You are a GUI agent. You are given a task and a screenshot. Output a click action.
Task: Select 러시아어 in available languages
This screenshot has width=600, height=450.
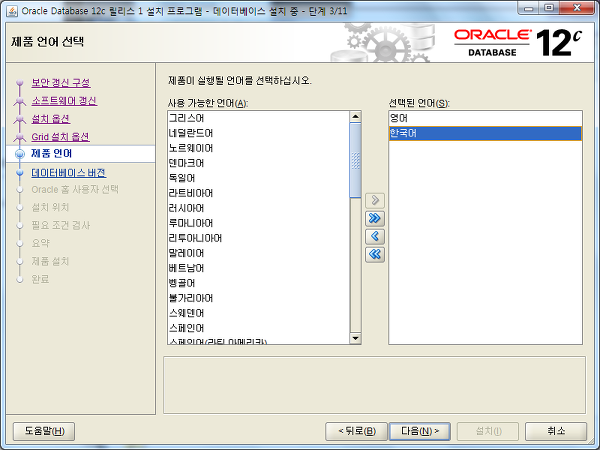259,208
